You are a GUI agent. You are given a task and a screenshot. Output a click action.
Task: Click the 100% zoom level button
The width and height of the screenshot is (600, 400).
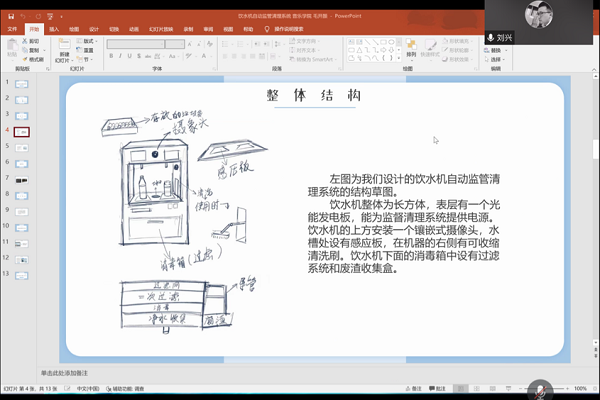[581, 388]
